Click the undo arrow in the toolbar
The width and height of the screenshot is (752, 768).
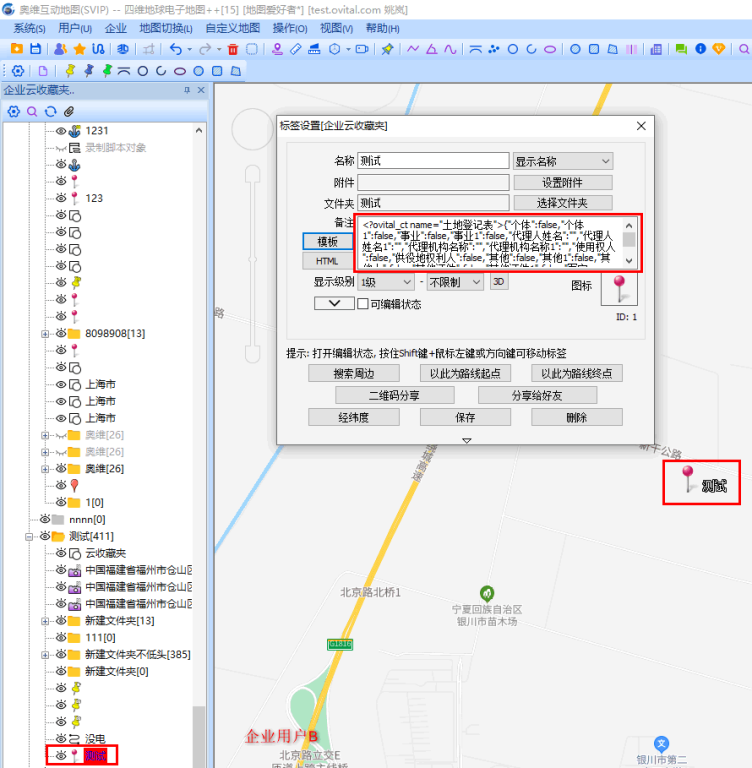(x=176, y=49)
